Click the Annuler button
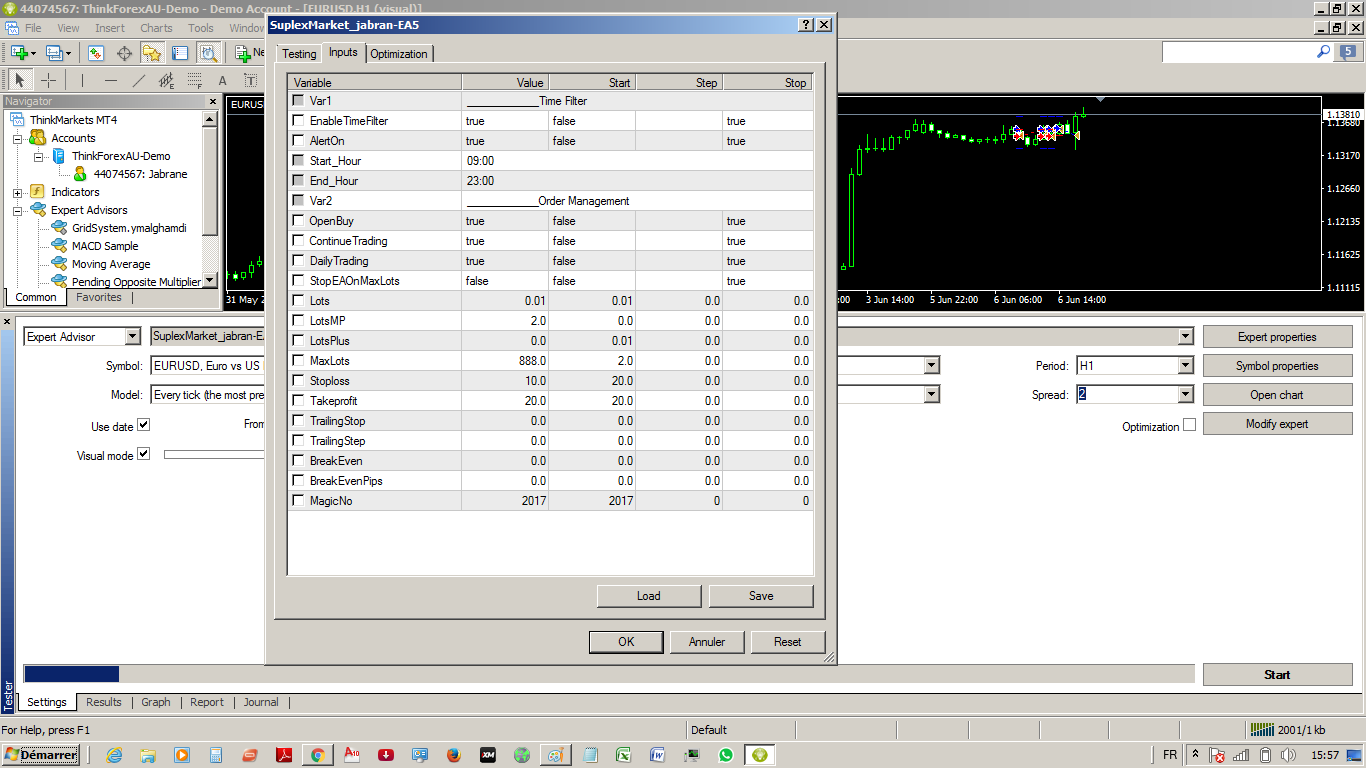The width and height of the screenshot is (1366, 768). 707,642
